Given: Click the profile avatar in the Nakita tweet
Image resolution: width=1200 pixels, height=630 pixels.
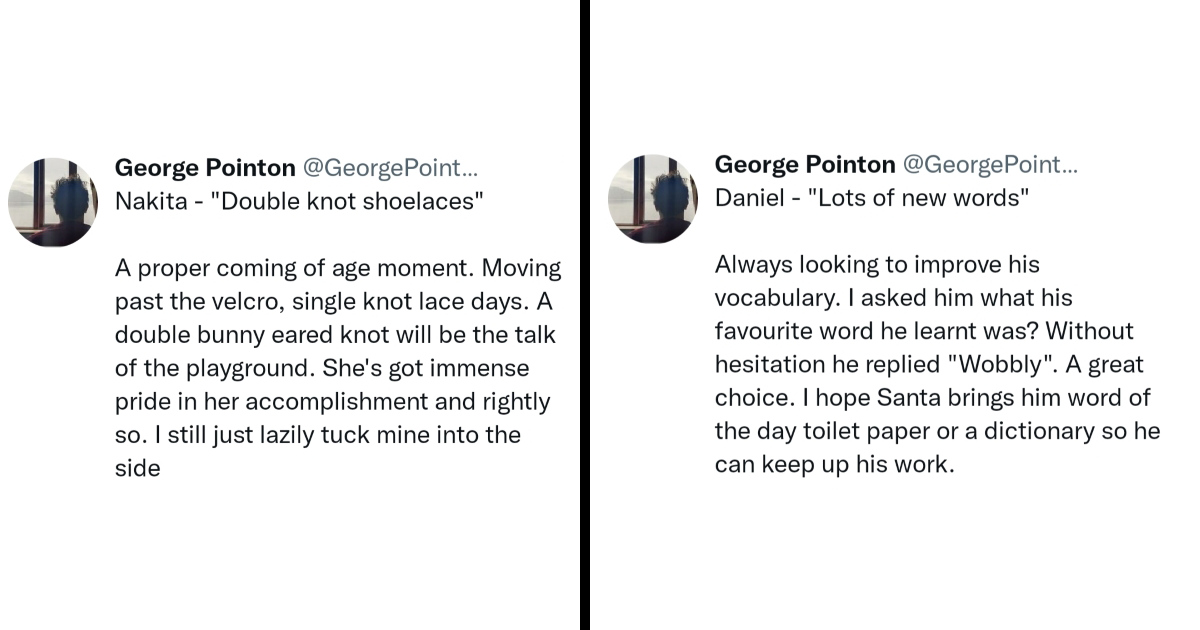Looking at the screenshot, I should point(53,201).
